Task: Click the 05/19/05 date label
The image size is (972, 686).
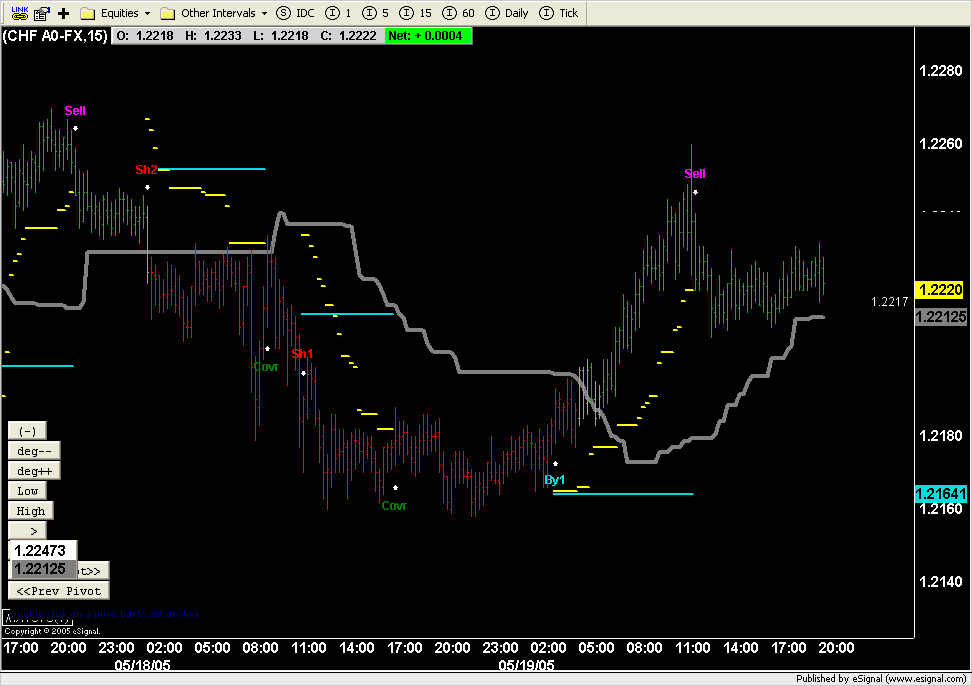Action: coord(526,665)
